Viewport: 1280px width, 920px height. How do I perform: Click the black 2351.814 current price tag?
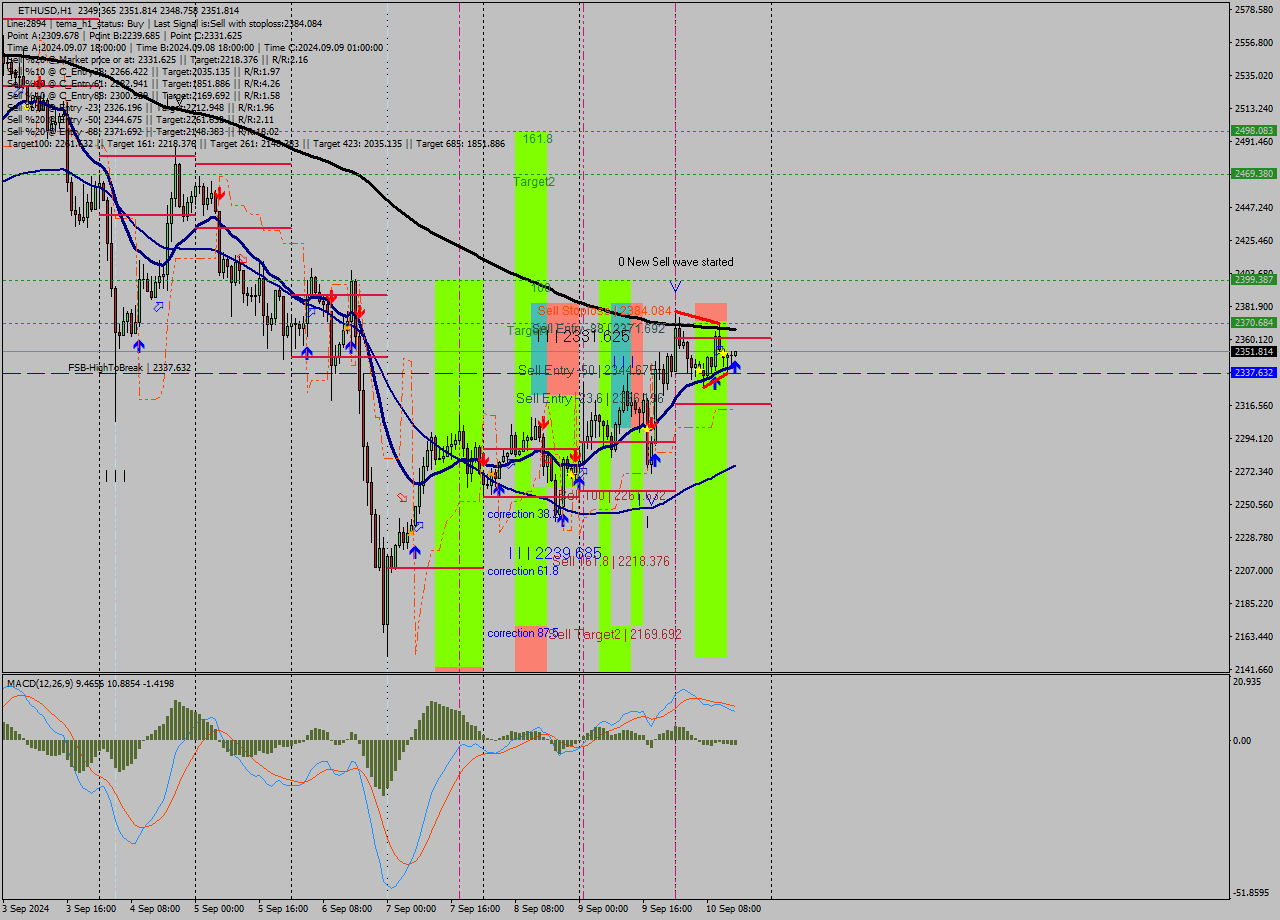(x=1253, y=352)
